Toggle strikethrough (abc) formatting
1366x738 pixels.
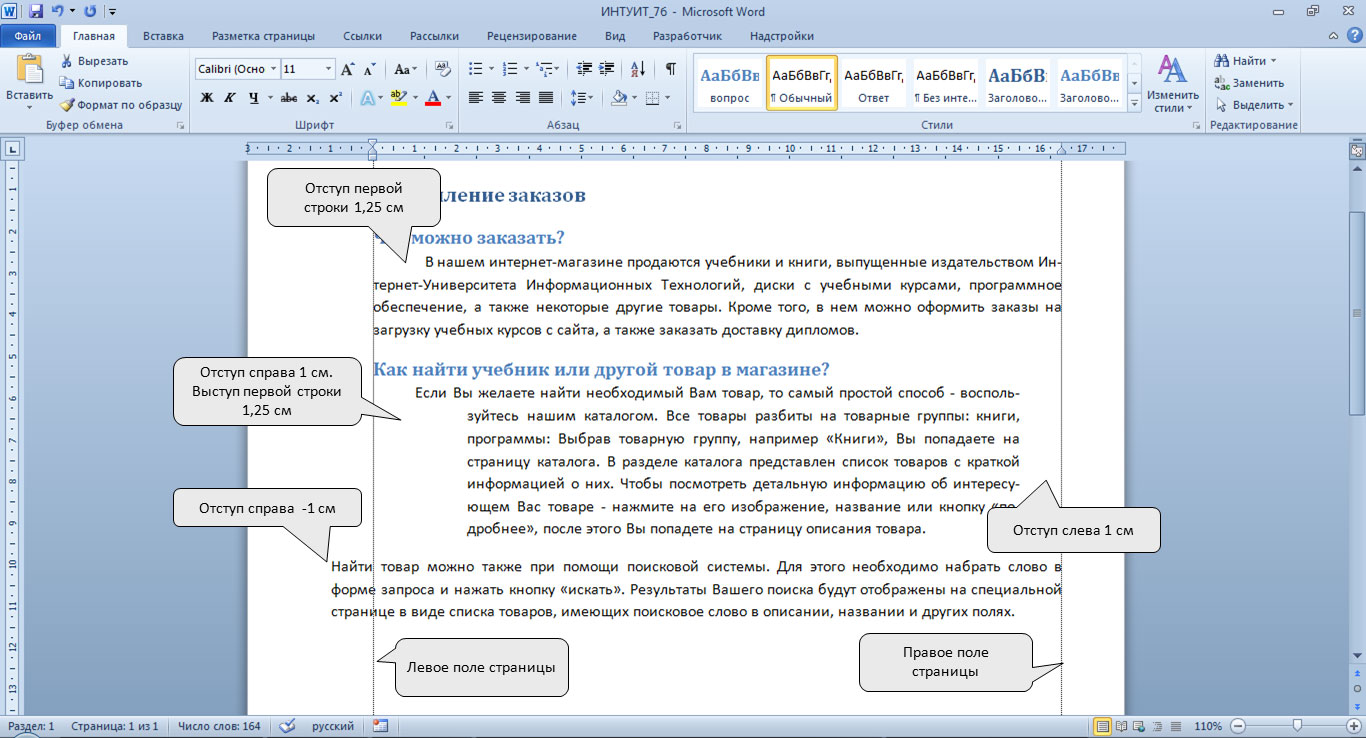point(289,98)
